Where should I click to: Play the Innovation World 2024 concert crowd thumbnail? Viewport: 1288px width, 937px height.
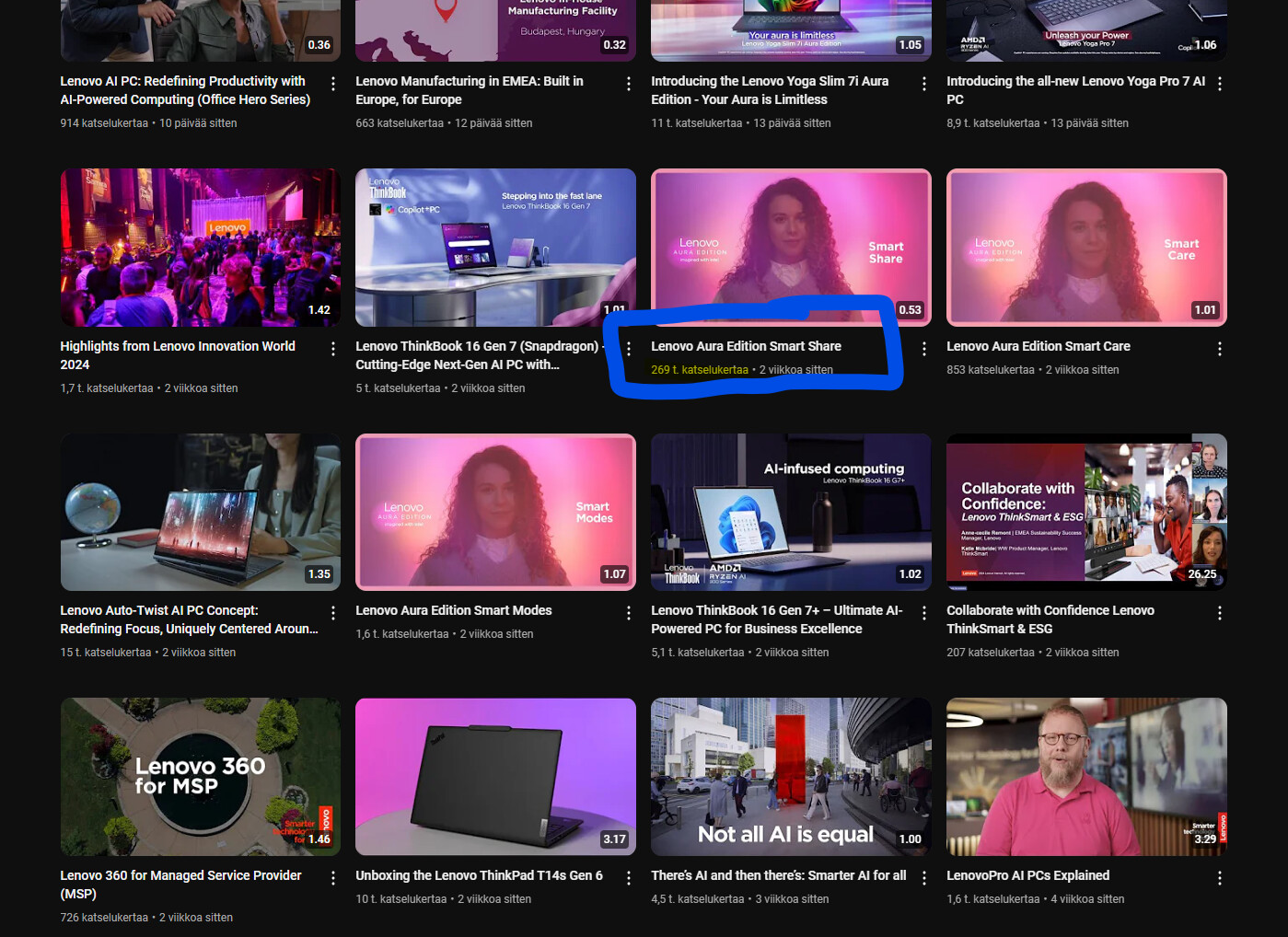tap(201, 248)
